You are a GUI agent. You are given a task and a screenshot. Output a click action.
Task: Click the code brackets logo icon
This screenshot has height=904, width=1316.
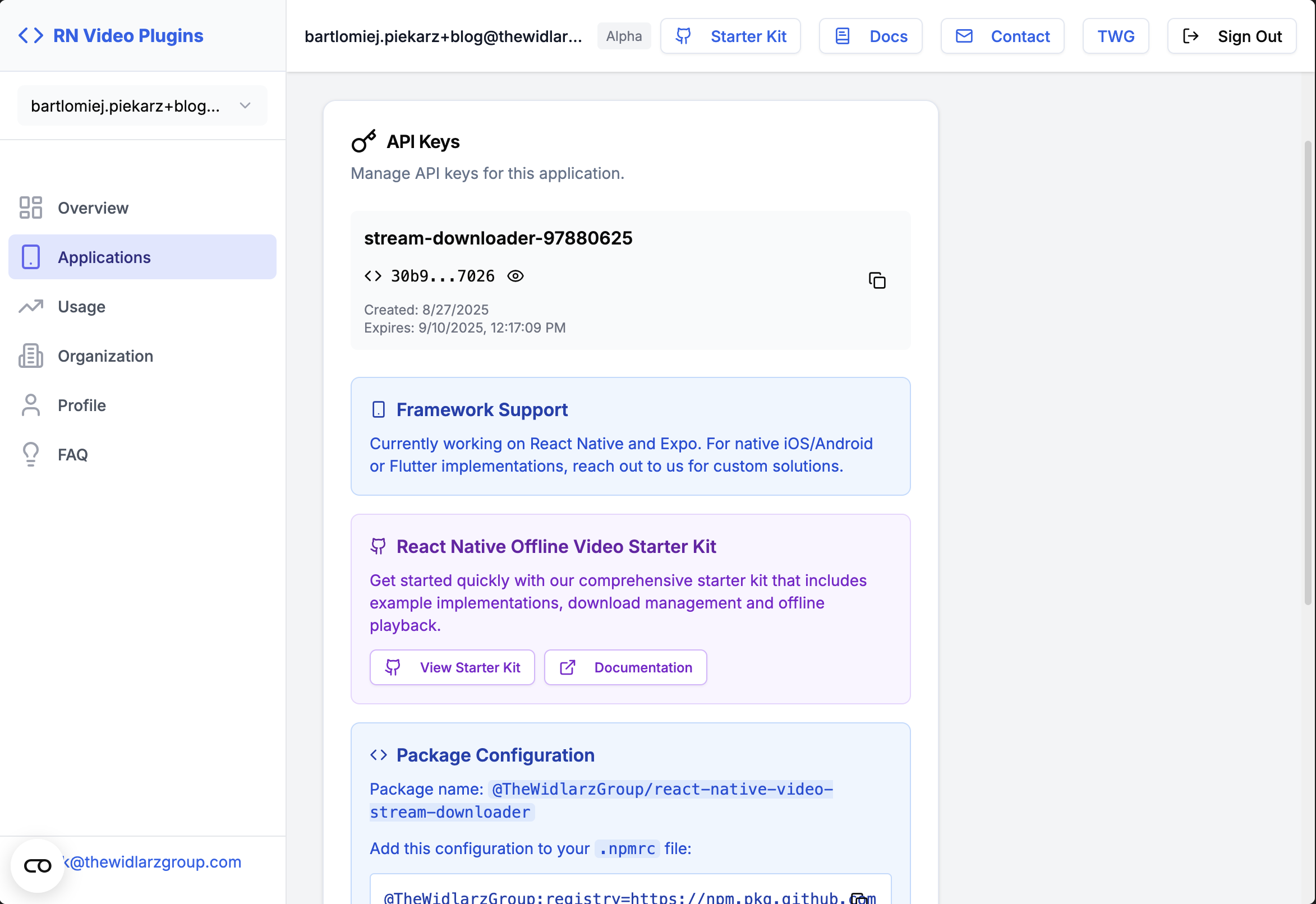coord(31,36)
